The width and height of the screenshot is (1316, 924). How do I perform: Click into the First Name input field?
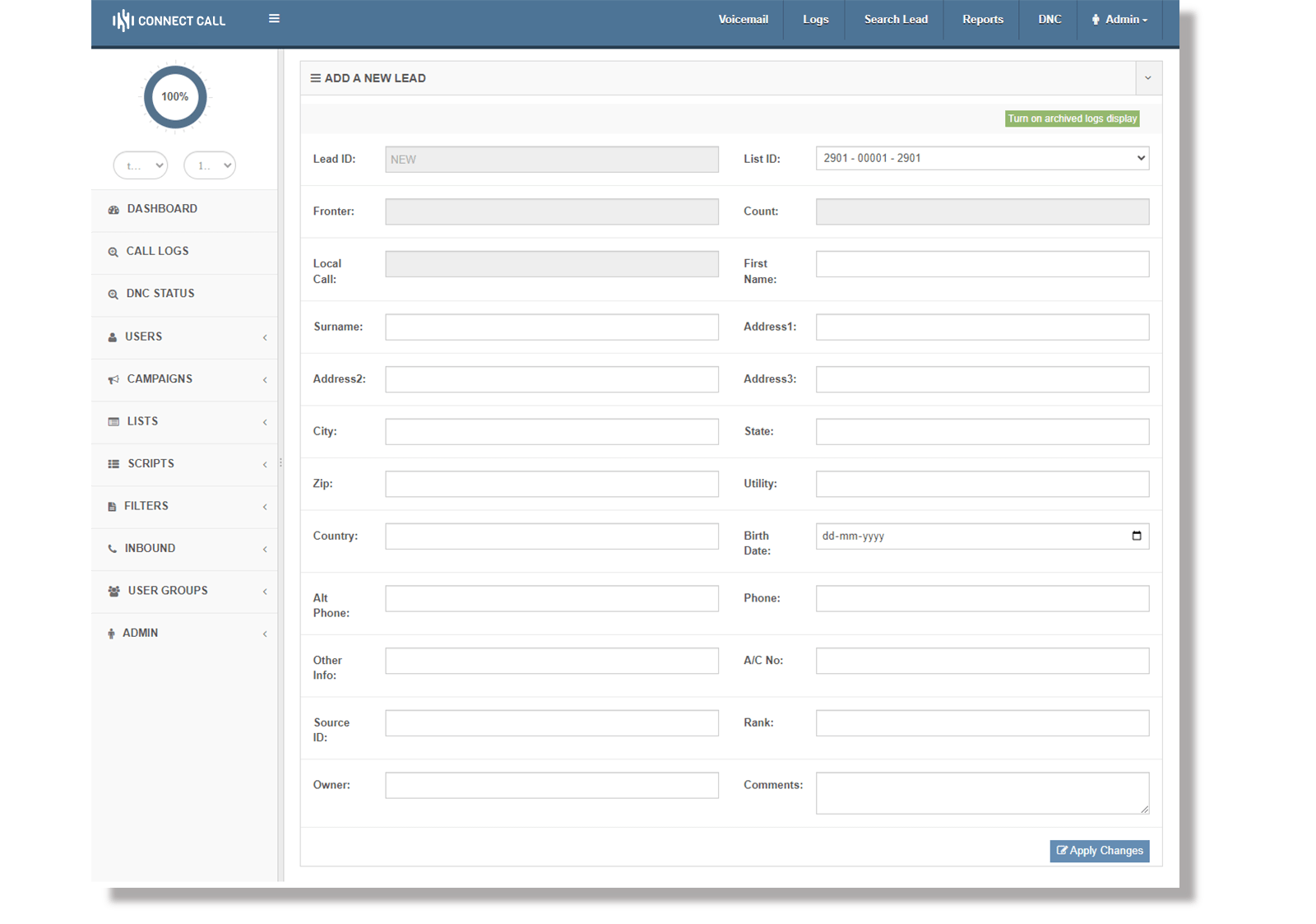point(982,264)
